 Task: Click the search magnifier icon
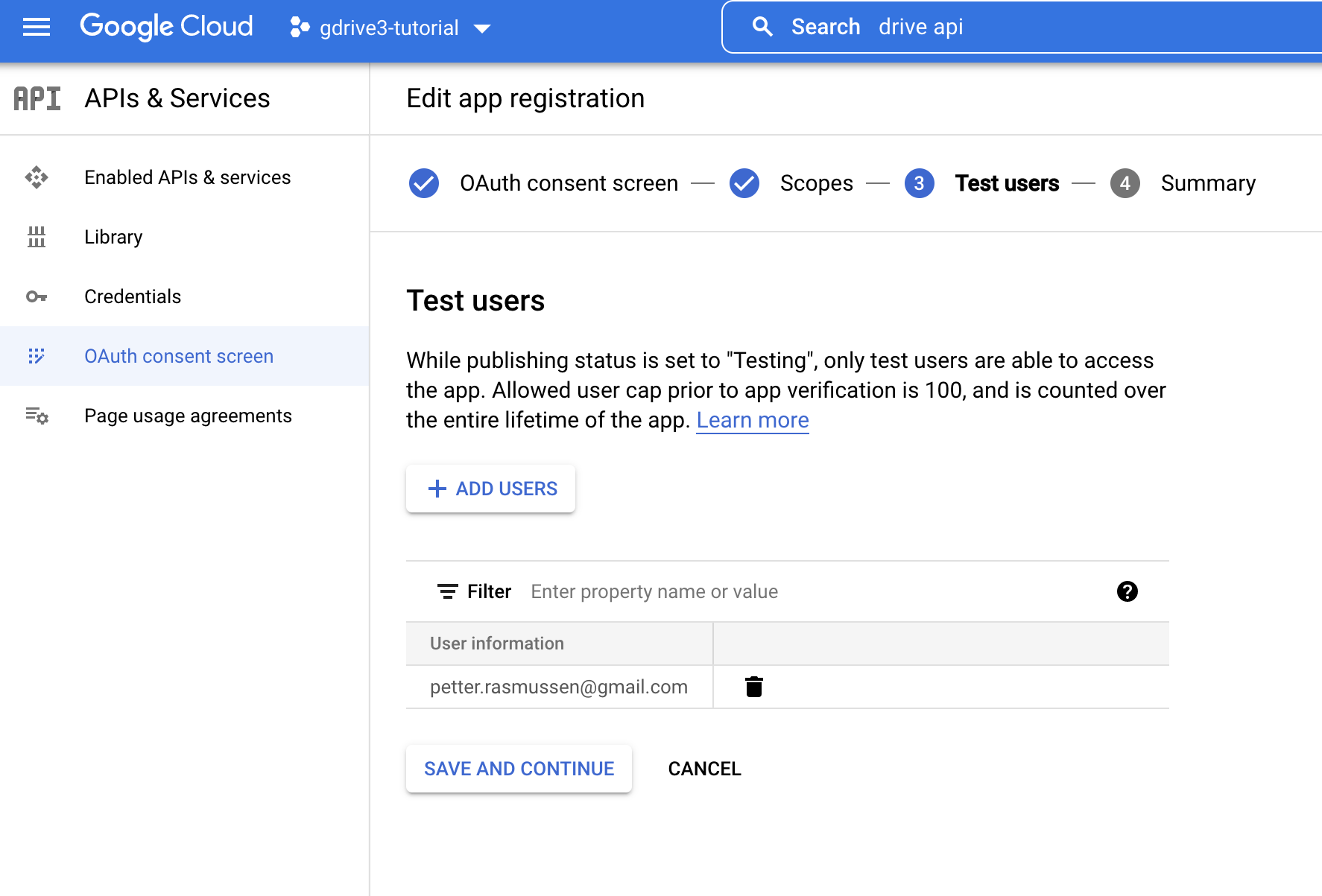pyautogui.click(x=762, y=27)
